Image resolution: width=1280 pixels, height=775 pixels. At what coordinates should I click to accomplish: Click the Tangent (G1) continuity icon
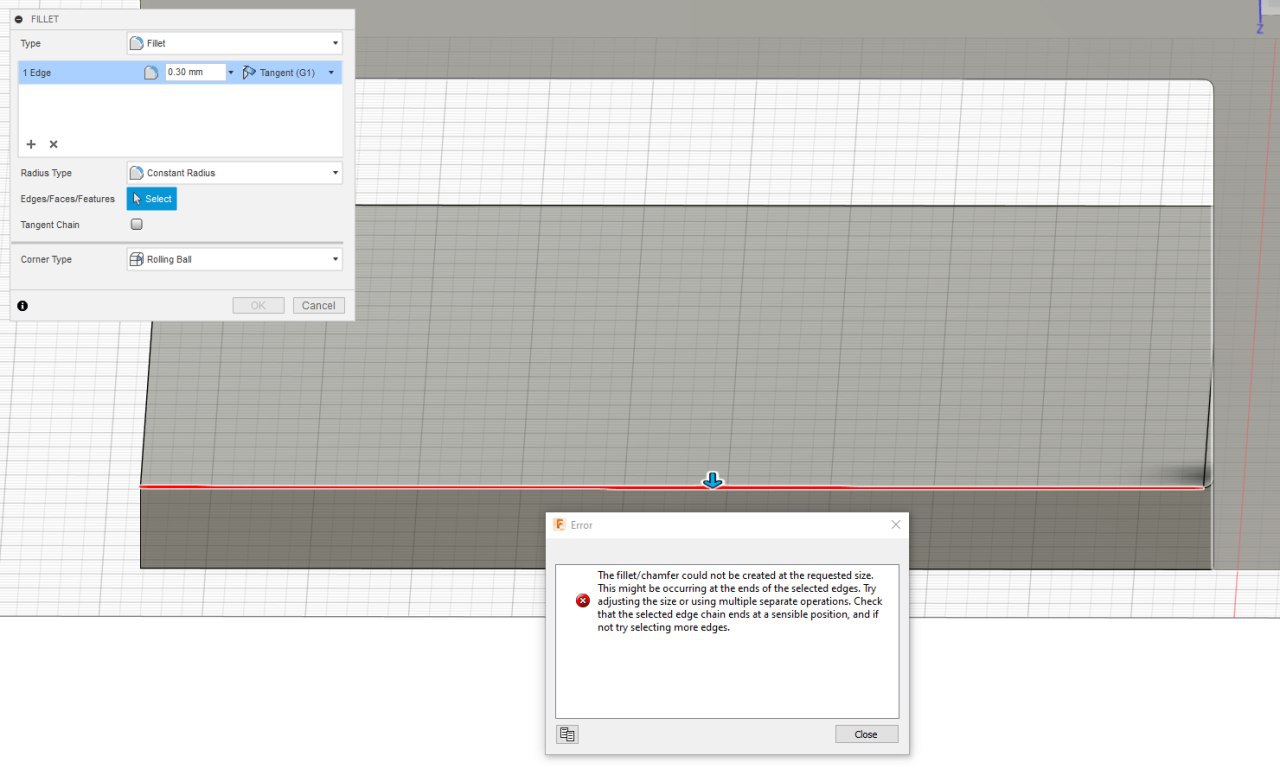tap(250, 72)
